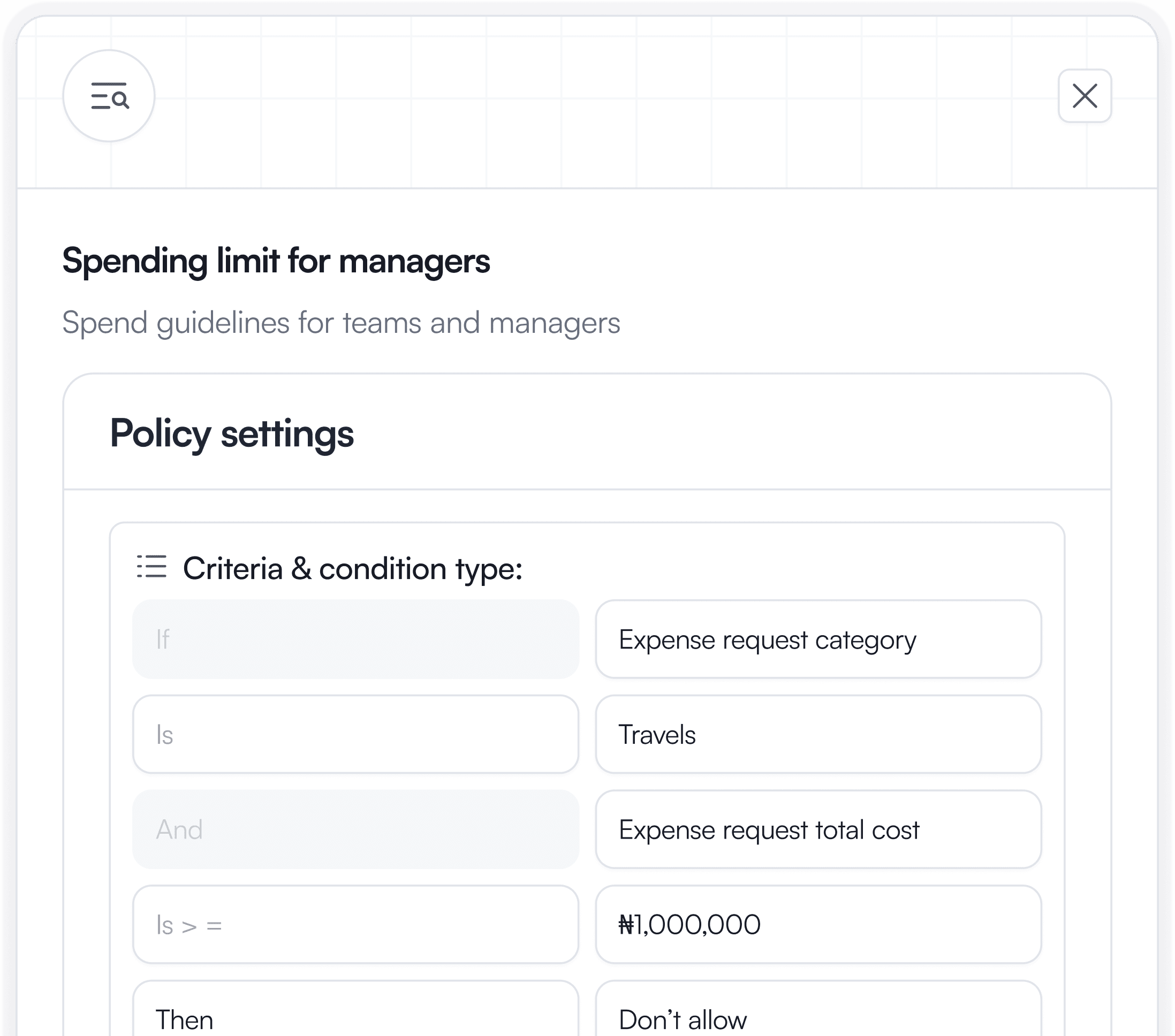Edit the ₦1,000,000 amount field
This screenshot has height=1036, width=1175.
(x=817, y=924)
